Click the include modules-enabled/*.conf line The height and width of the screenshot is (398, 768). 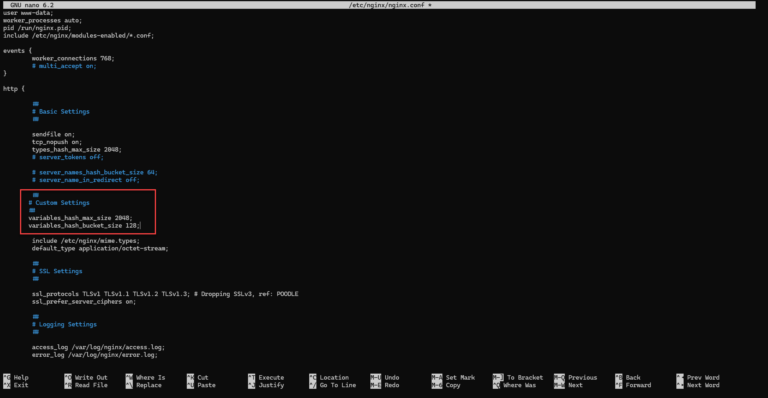pos(78,36)
